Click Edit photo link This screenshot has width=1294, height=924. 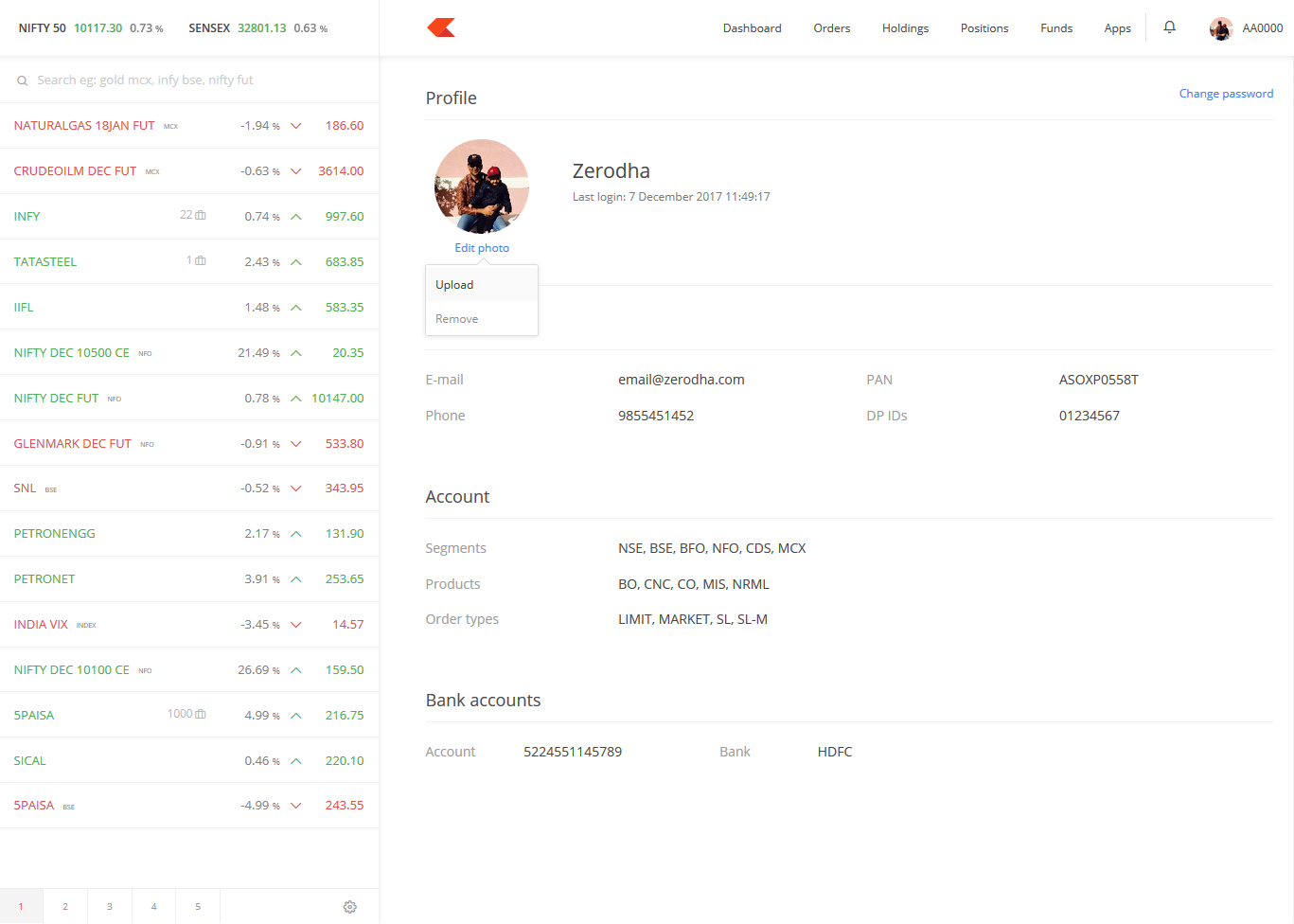(x=482, y=248)
